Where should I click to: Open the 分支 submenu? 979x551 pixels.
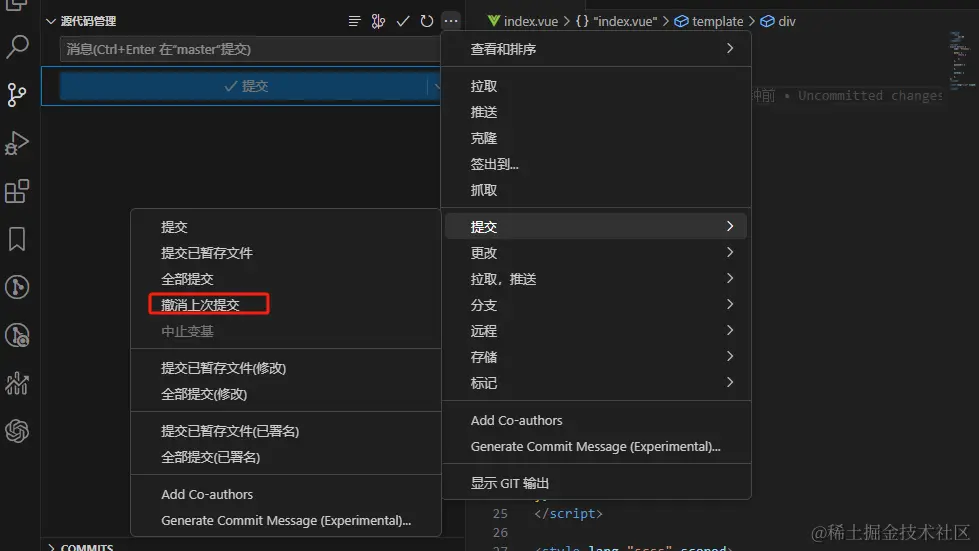596,305
